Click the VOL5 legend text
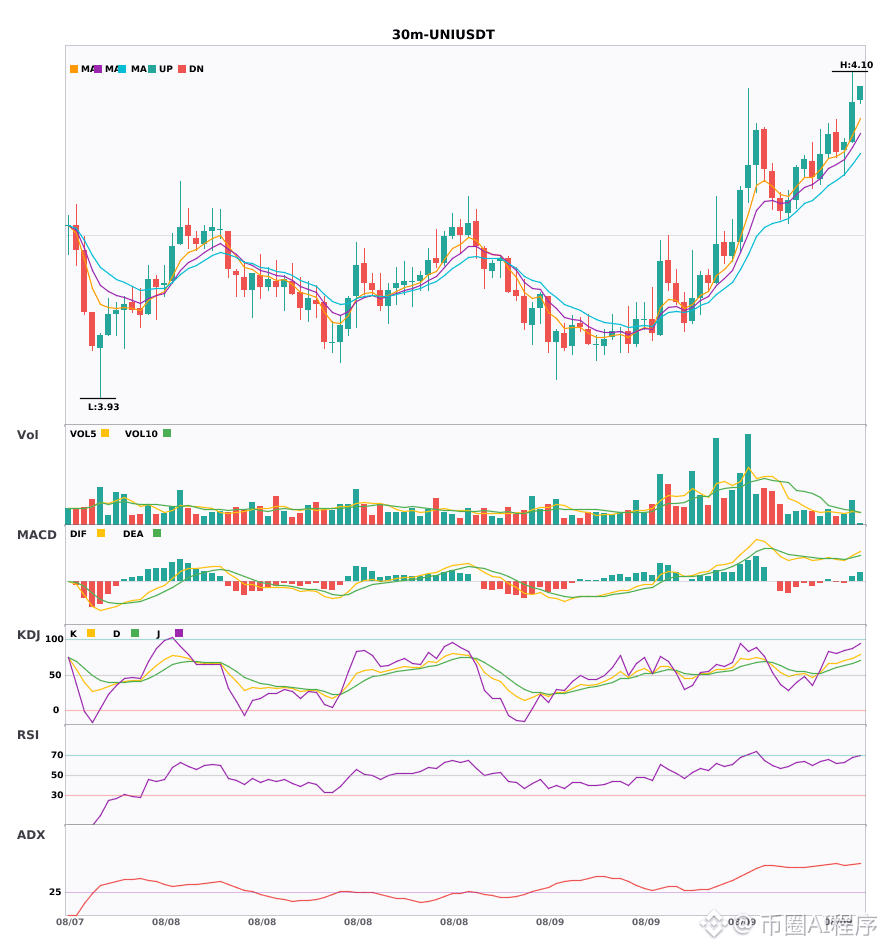 tap(83, 434)
